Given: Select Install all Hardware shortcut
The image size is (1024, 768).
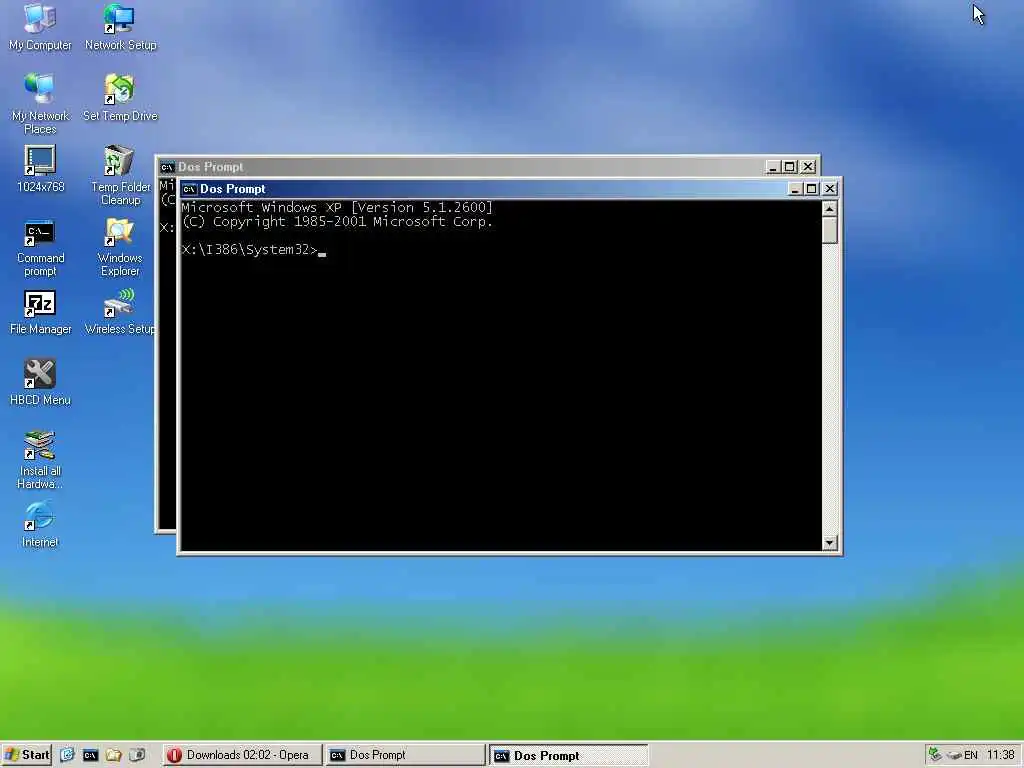Looking at the screenshot, I should pos(40,460).
